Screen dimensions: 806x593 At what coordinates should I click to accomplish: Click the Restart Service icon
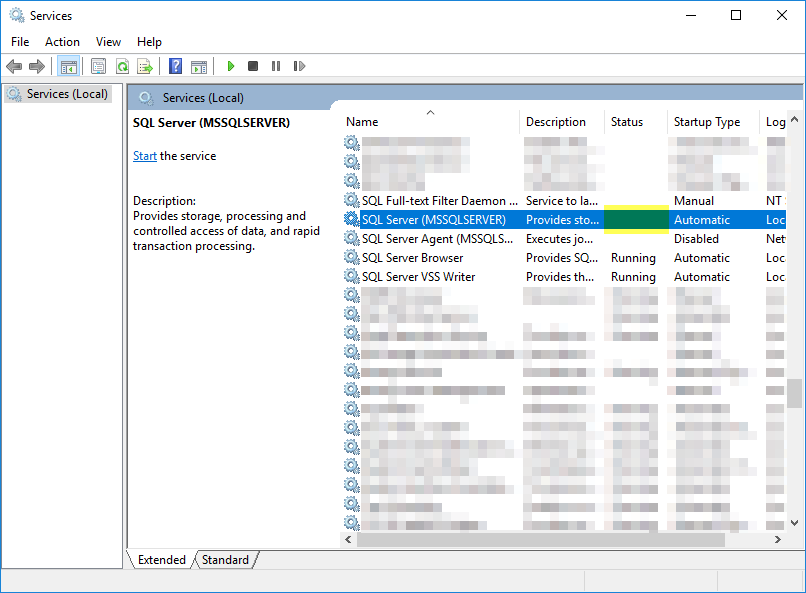click(x=299, y=66)
